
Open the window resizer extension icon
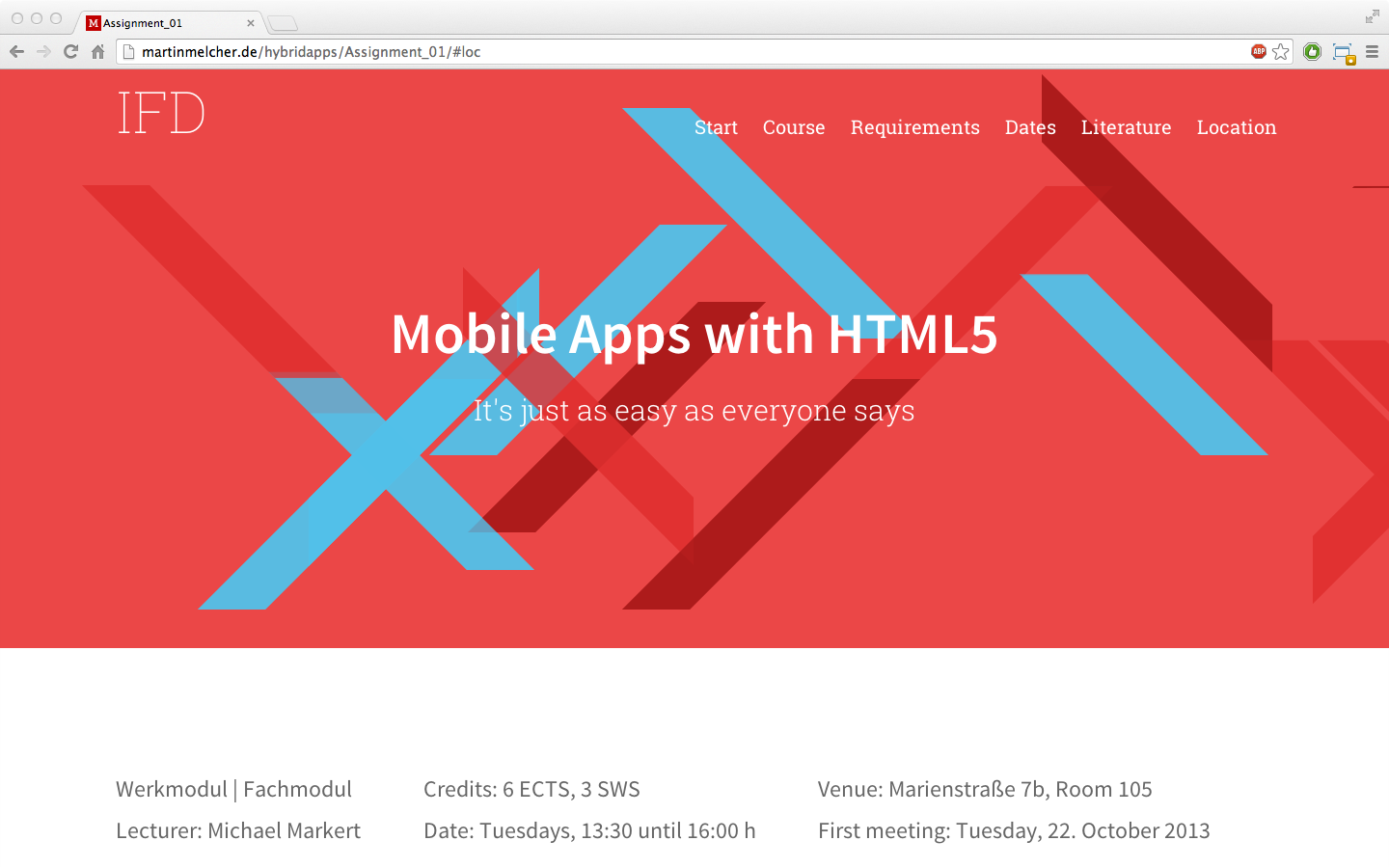click(1343, 53)
